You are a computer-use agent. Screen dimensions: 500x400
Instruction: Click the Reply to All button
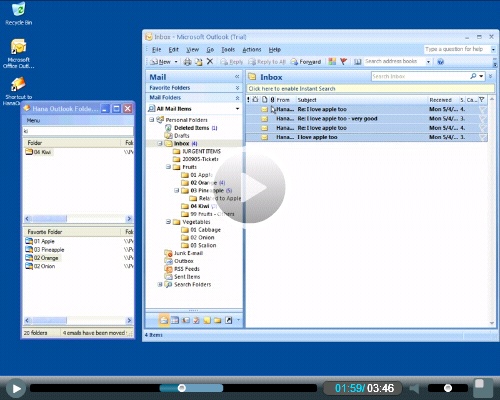click(267, 62)
